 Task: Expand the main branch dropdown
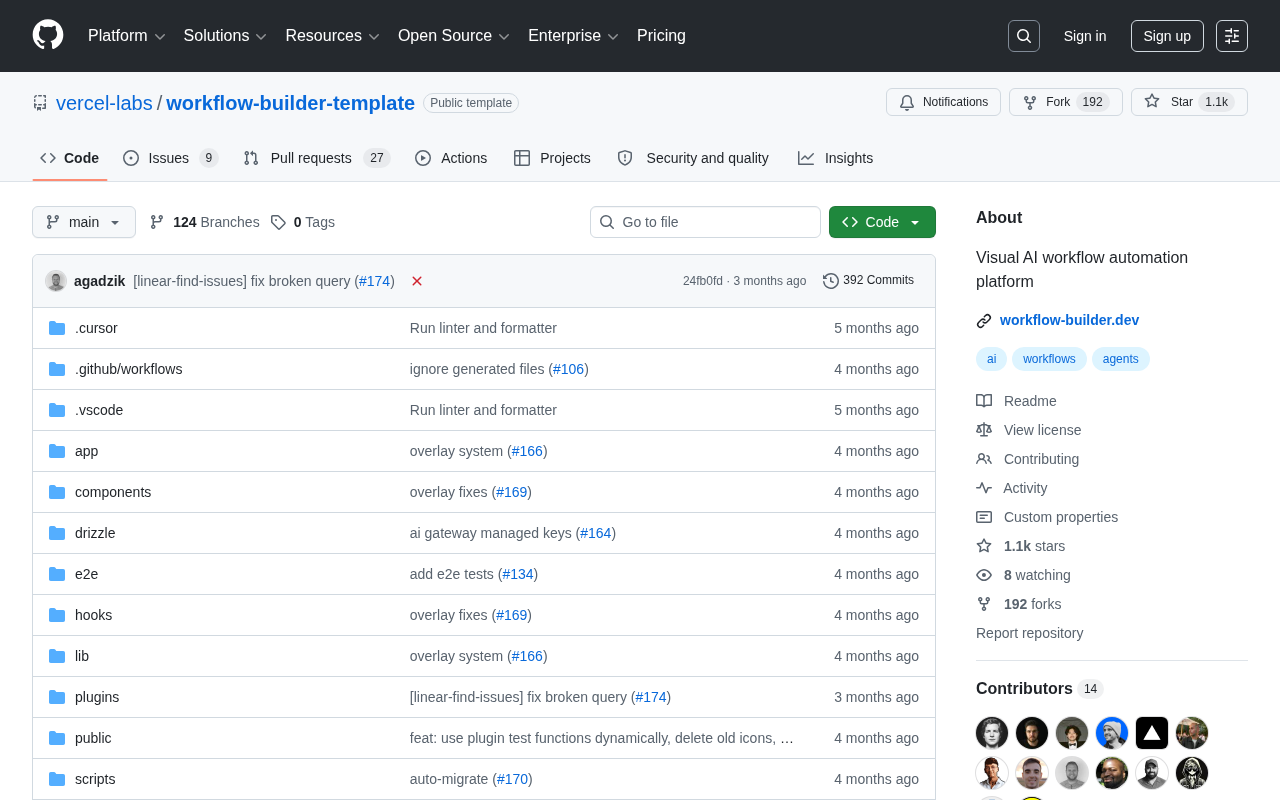pos(84,222)
